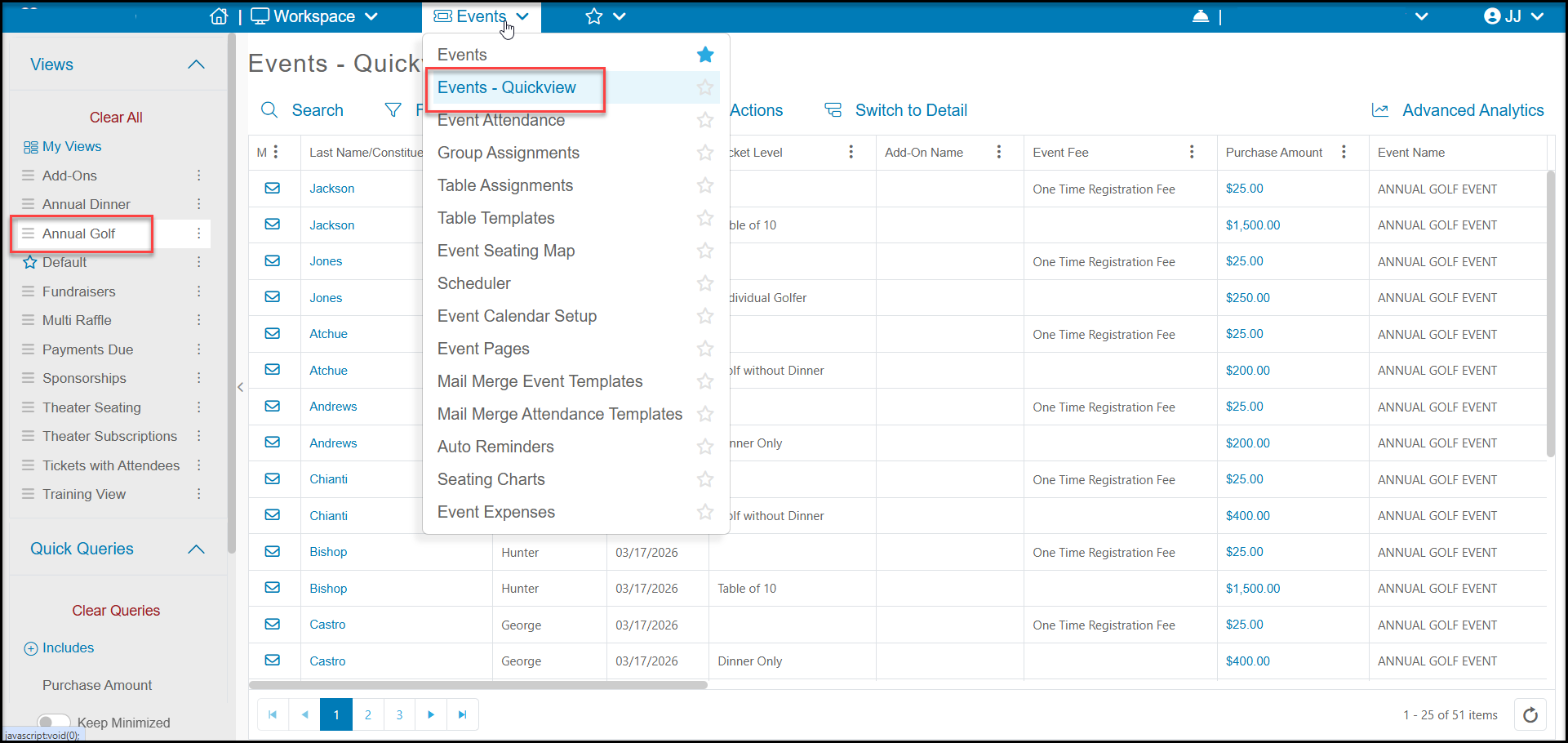Click mail icon for first Jackson row
The width and height of the screenshot is (1568, 743).
273,189
